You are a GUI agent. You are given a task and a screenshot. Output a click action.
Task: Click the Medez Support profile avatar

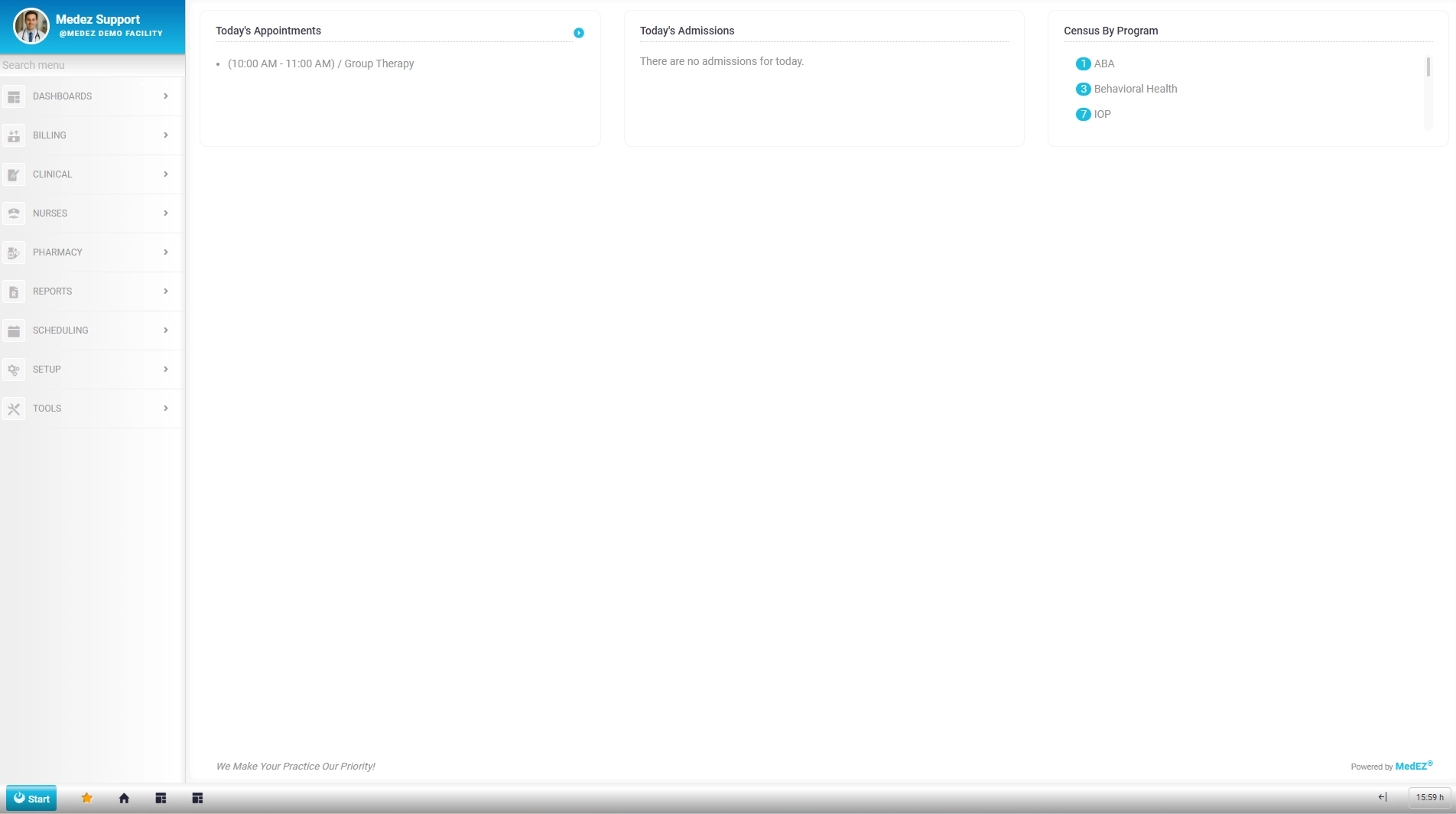click(31, 25)
